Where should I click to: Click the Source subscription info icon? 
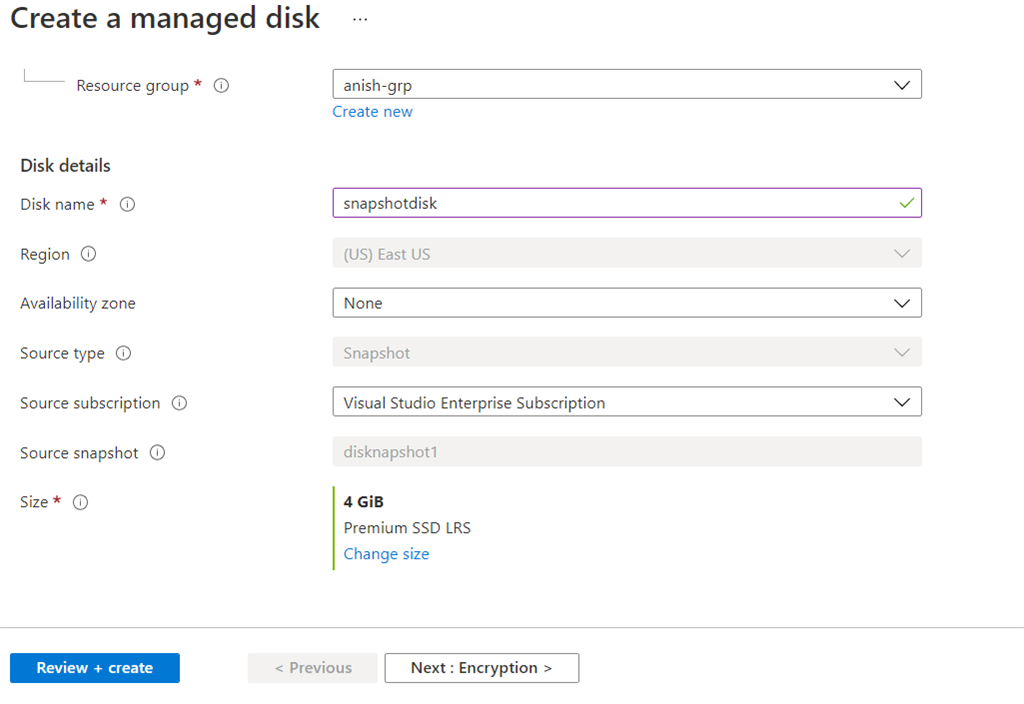[x=179, y=403]
